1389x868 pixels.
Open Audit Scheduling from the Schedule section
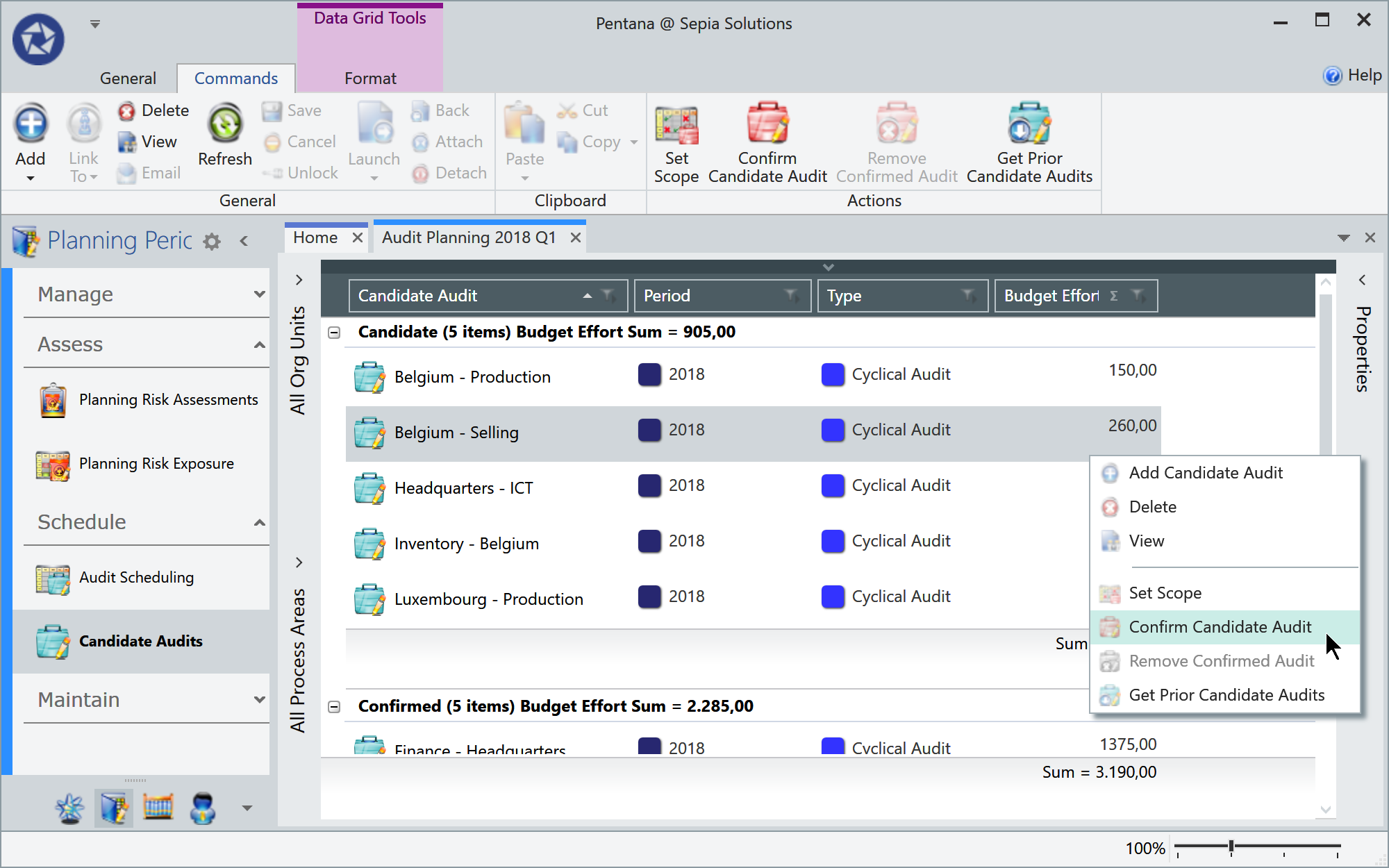point(136,577)
